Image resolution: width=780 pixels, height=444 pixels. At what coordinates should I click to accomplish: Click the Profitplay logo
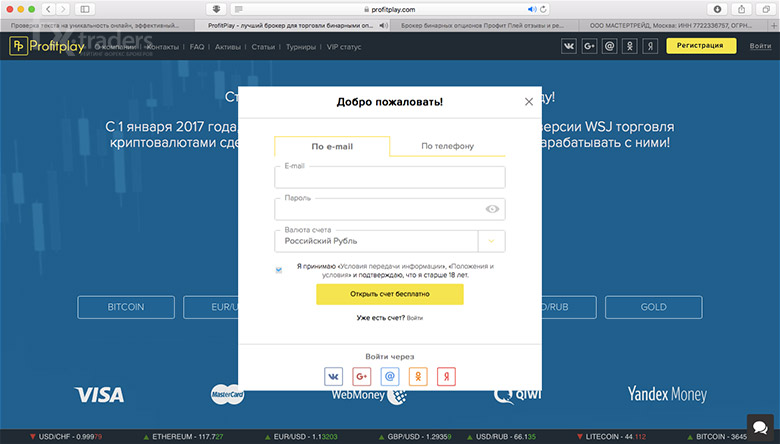pos(47,46)
